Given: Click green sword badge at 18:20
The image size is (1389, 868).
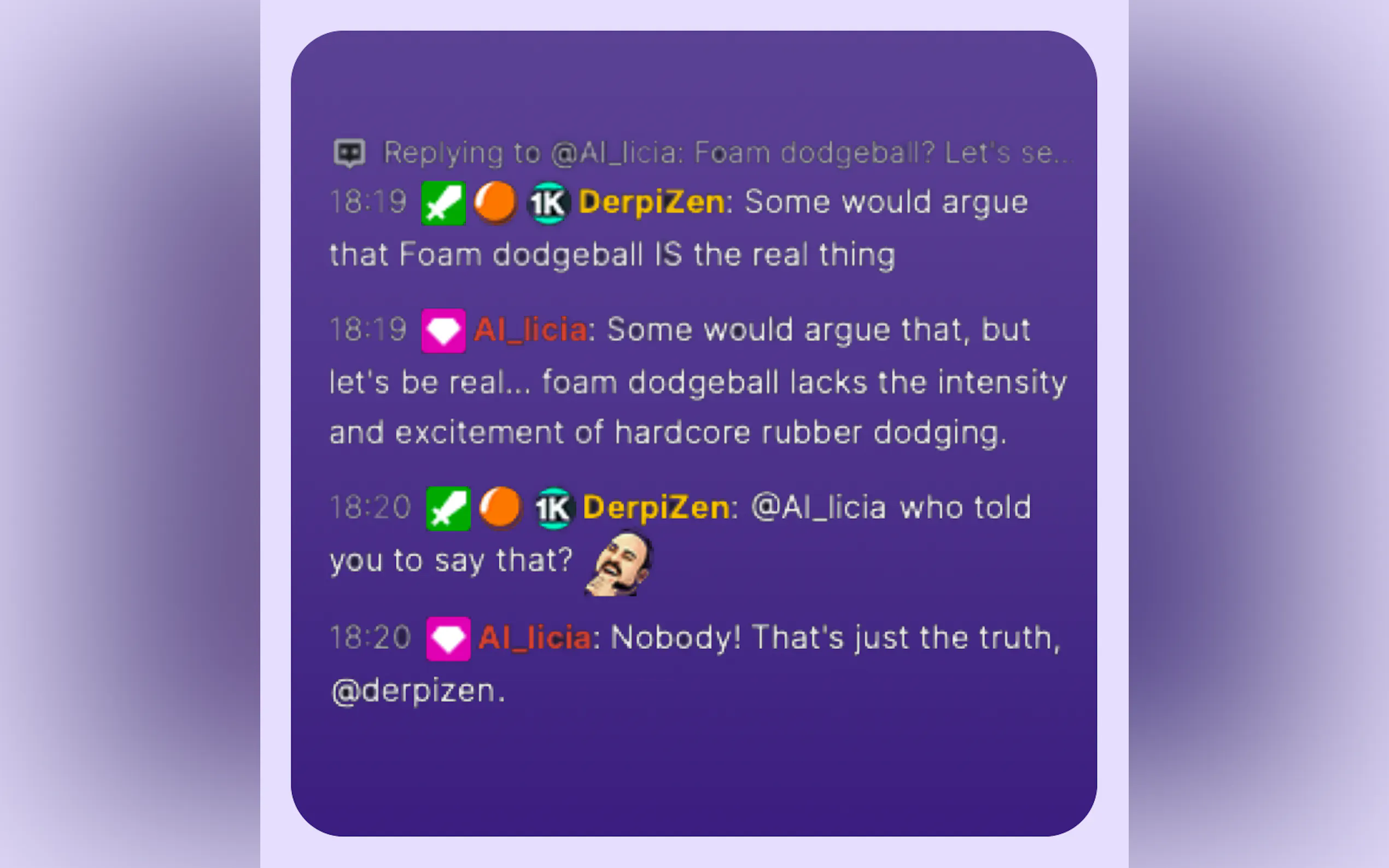Looking at the screenshot, I should tap(448, 509).
